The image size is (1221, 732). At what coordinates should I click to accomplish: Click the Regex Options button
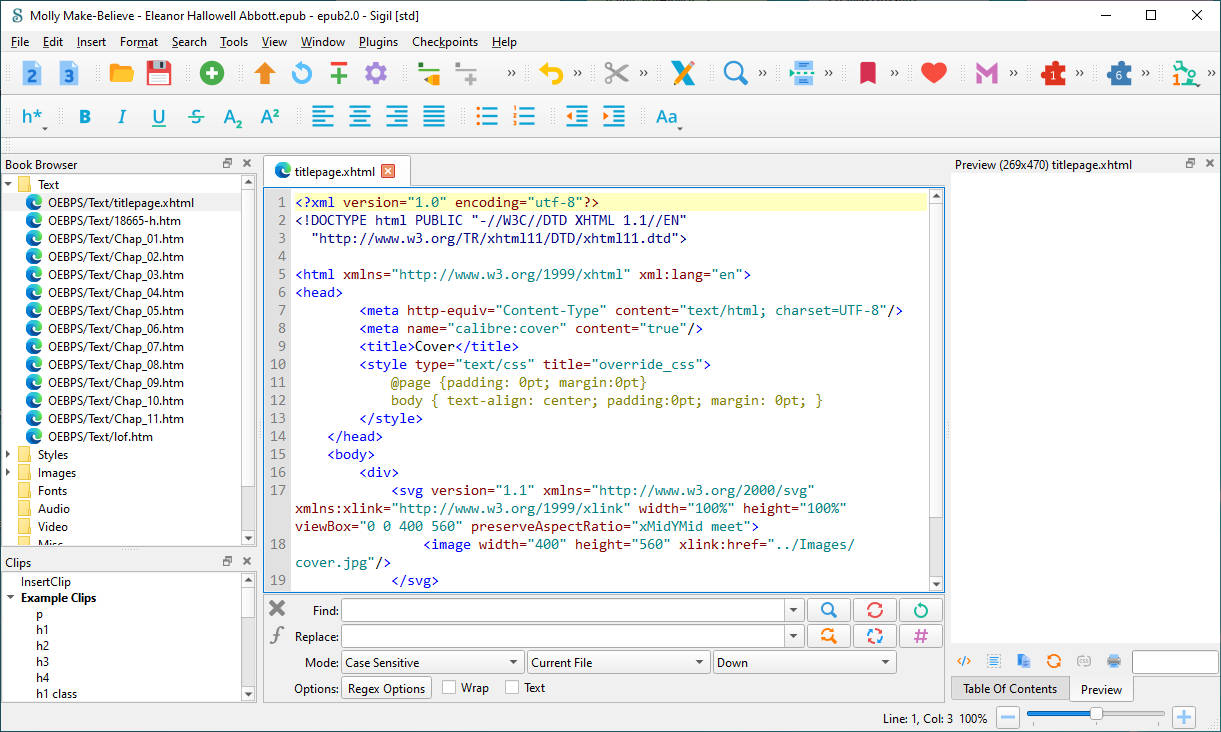388,688
